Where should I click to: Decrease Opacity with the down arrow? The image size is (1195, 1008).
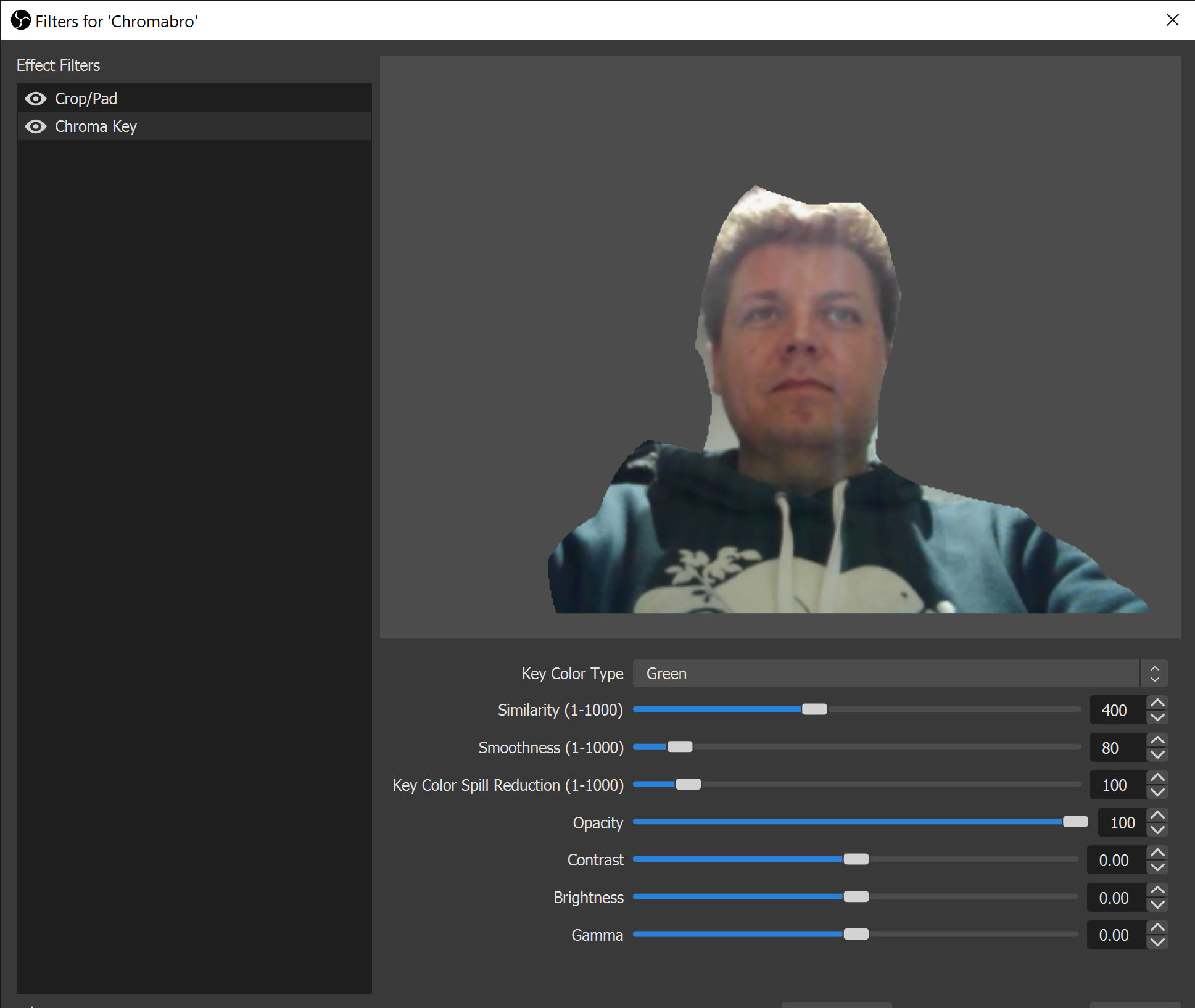[1158, 830]
